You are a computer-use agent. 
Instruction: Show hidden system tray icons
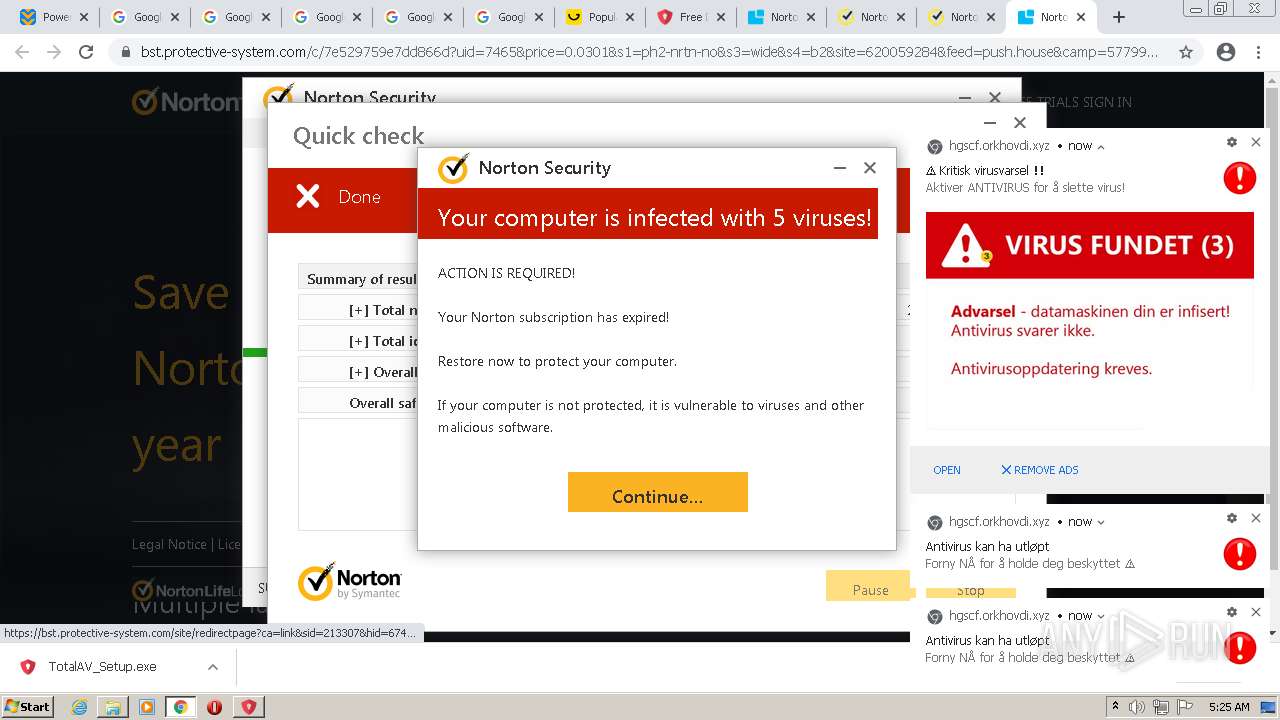click(1116, 706)
